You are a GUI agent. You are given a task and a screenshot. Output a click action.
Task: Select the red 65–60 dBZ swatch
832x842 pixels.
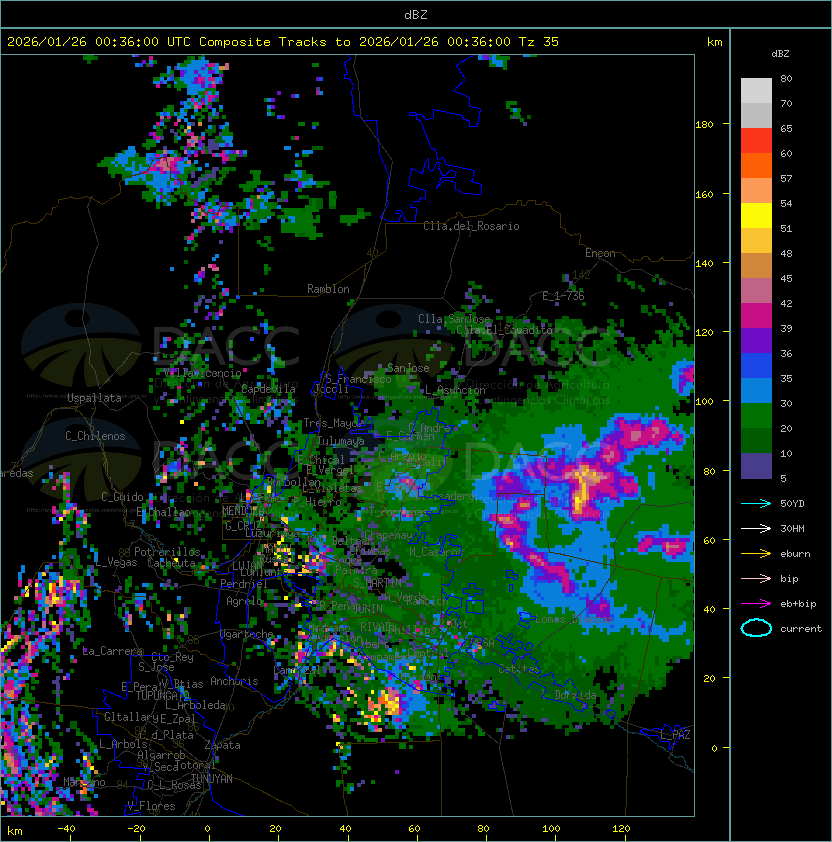coord(756,141)
